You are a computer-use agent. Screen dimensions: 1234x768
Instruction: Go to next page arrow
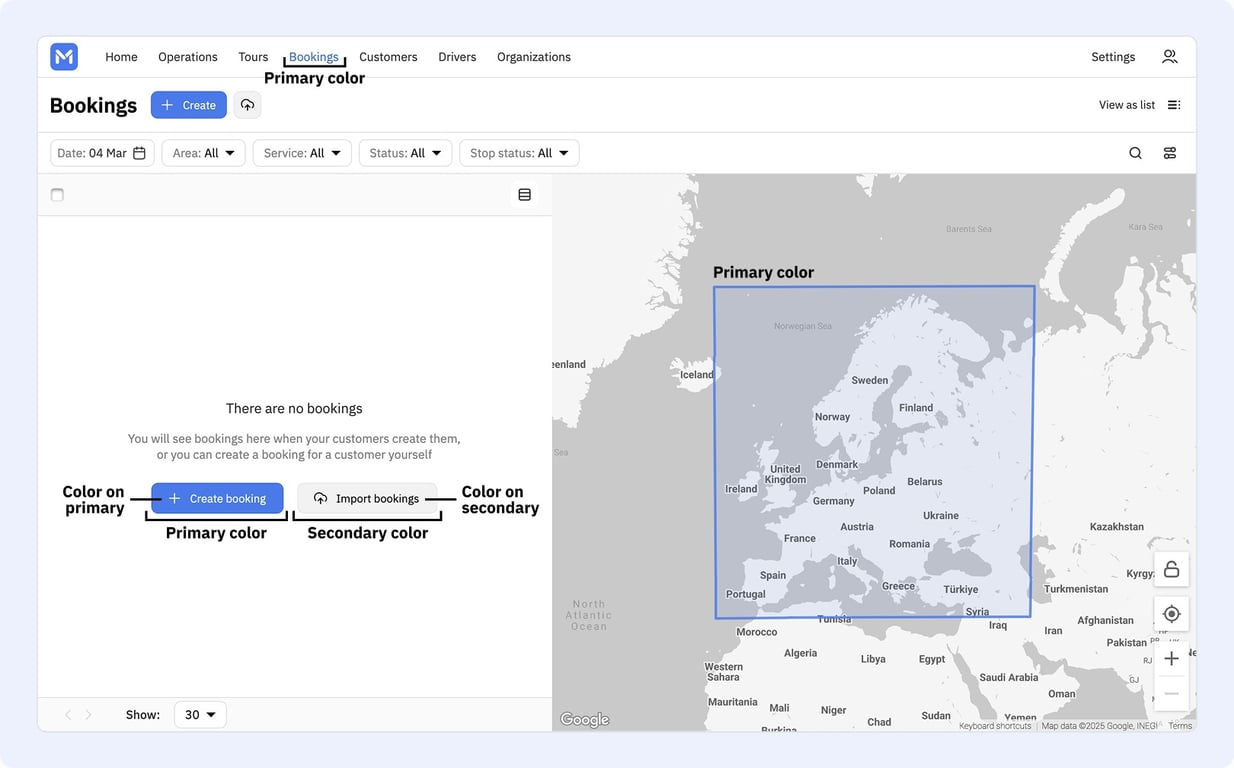88,715
